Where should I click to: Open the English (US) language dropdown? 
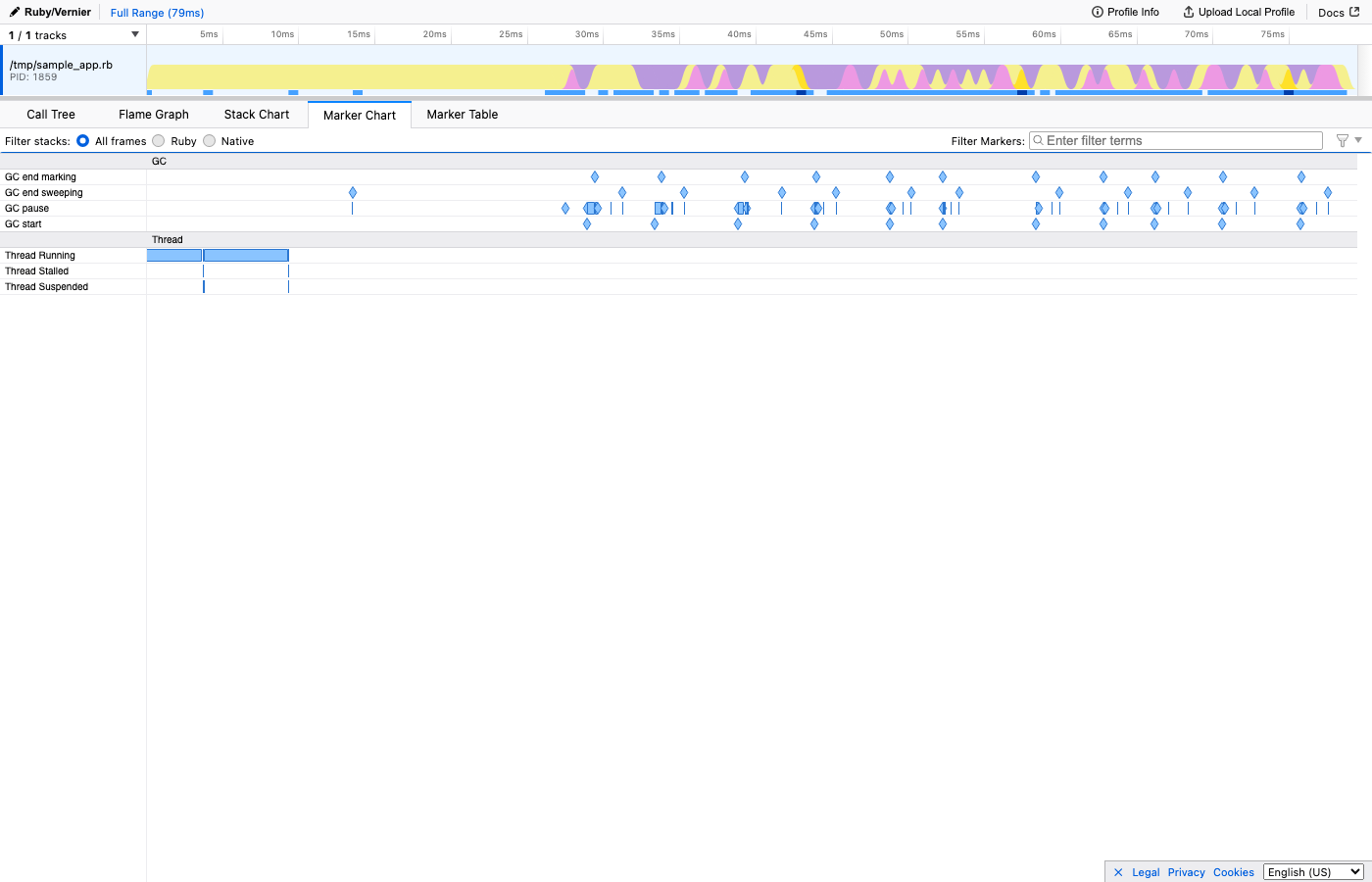[1313, 871]
